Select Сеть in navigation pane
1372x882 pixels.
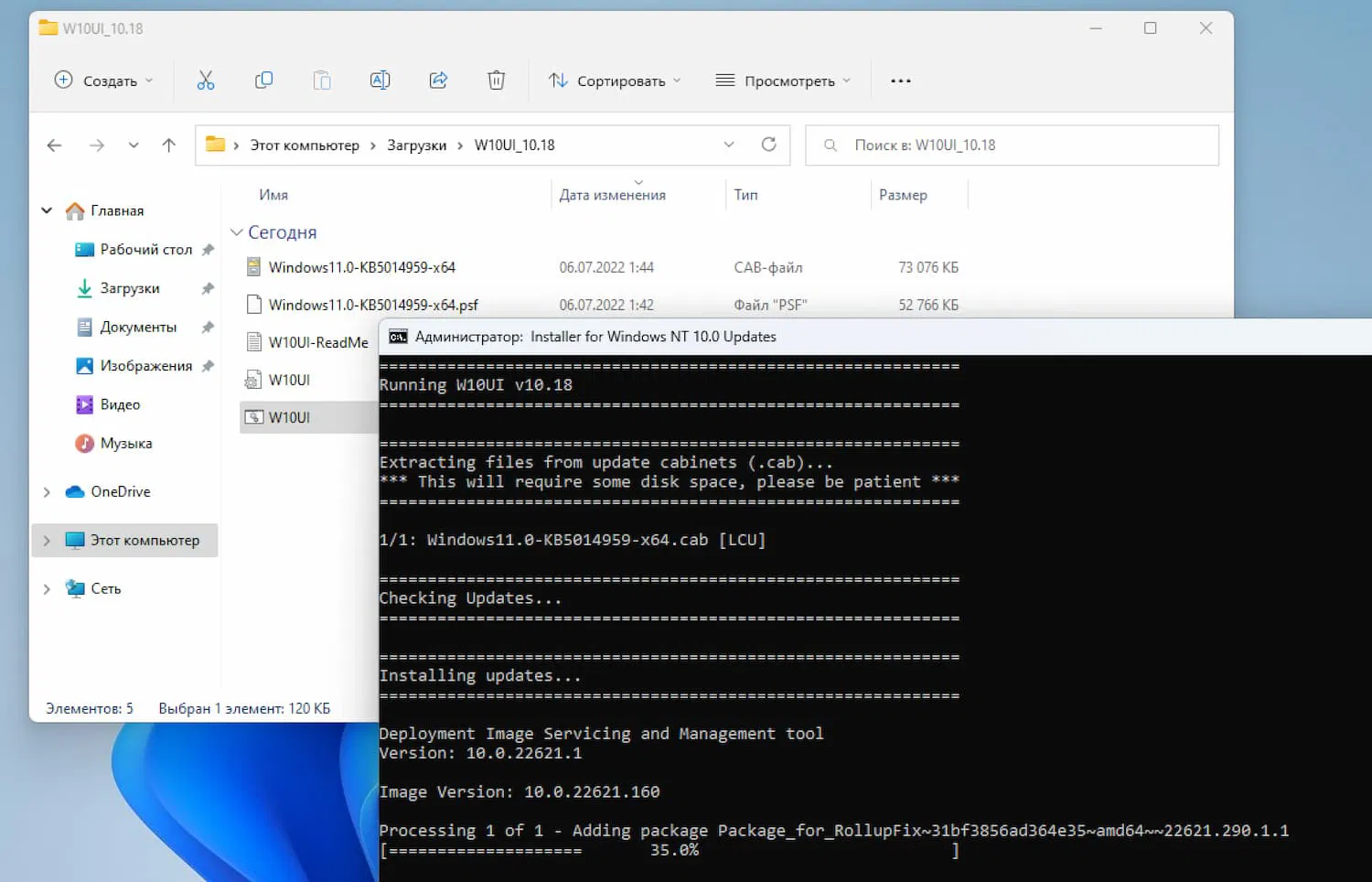pyautogui.click(x=93, y=589)
